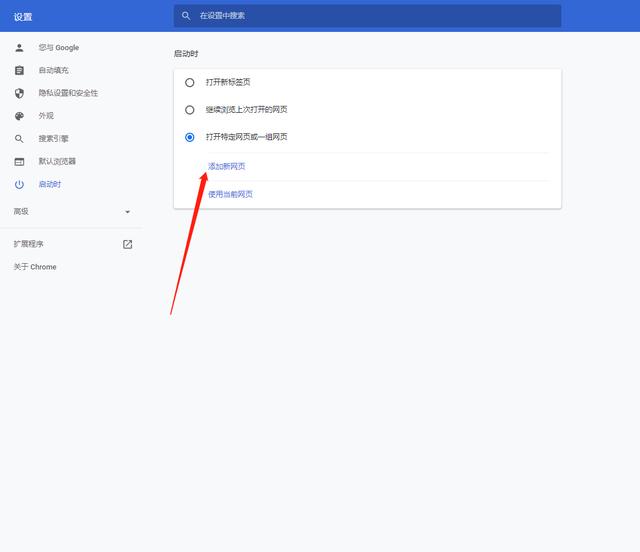The height and width of the screenshot is (552, 640).
Task: Open 扩展程序 from the sidebar
Action: (29, 244)
